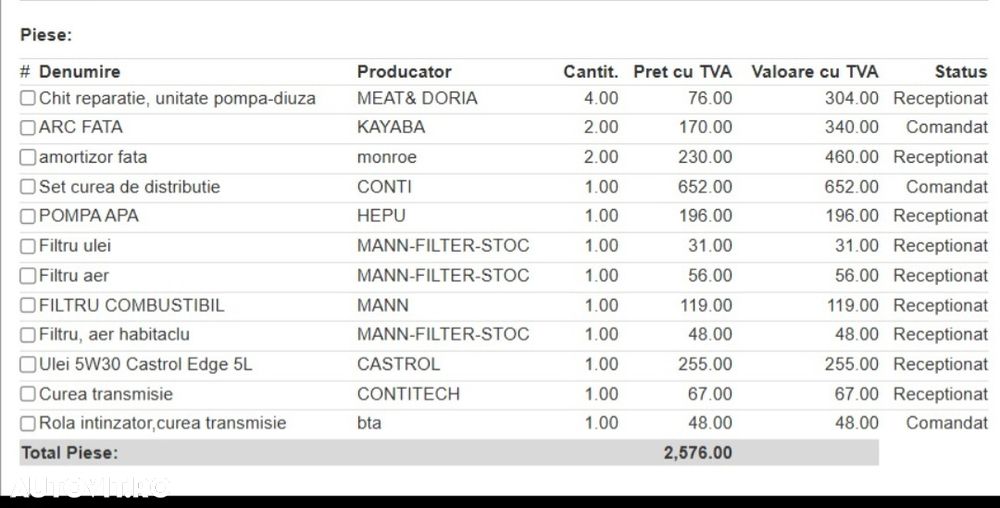This screenshot has height=508, width=1000.
Task: Mark the POMPA APA checkbox
Action: point(28,217)
